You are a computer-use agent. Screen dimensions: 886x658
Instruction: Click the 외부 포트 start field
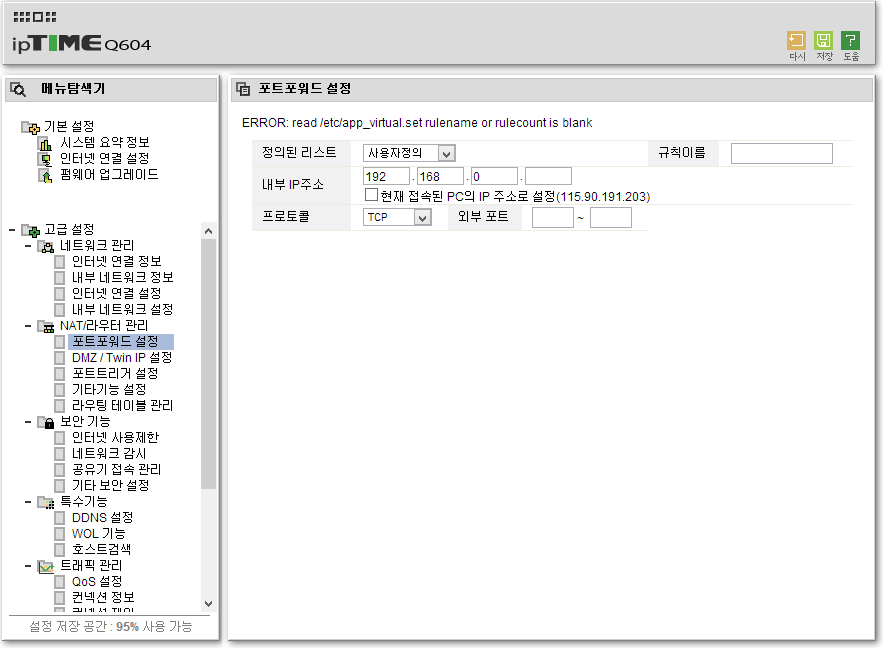coord(553,218)
